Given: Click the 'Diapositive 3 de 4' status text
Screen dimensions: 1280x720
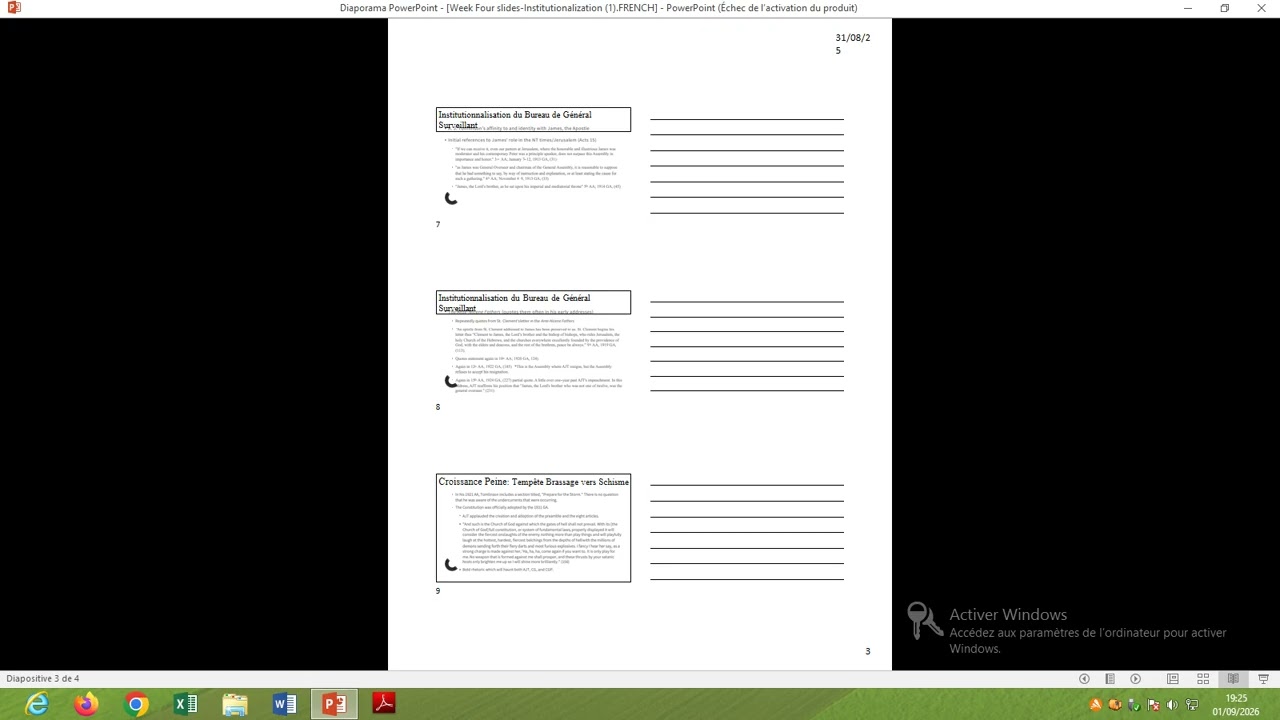Looking at the screenshot, I should [43, 679].
